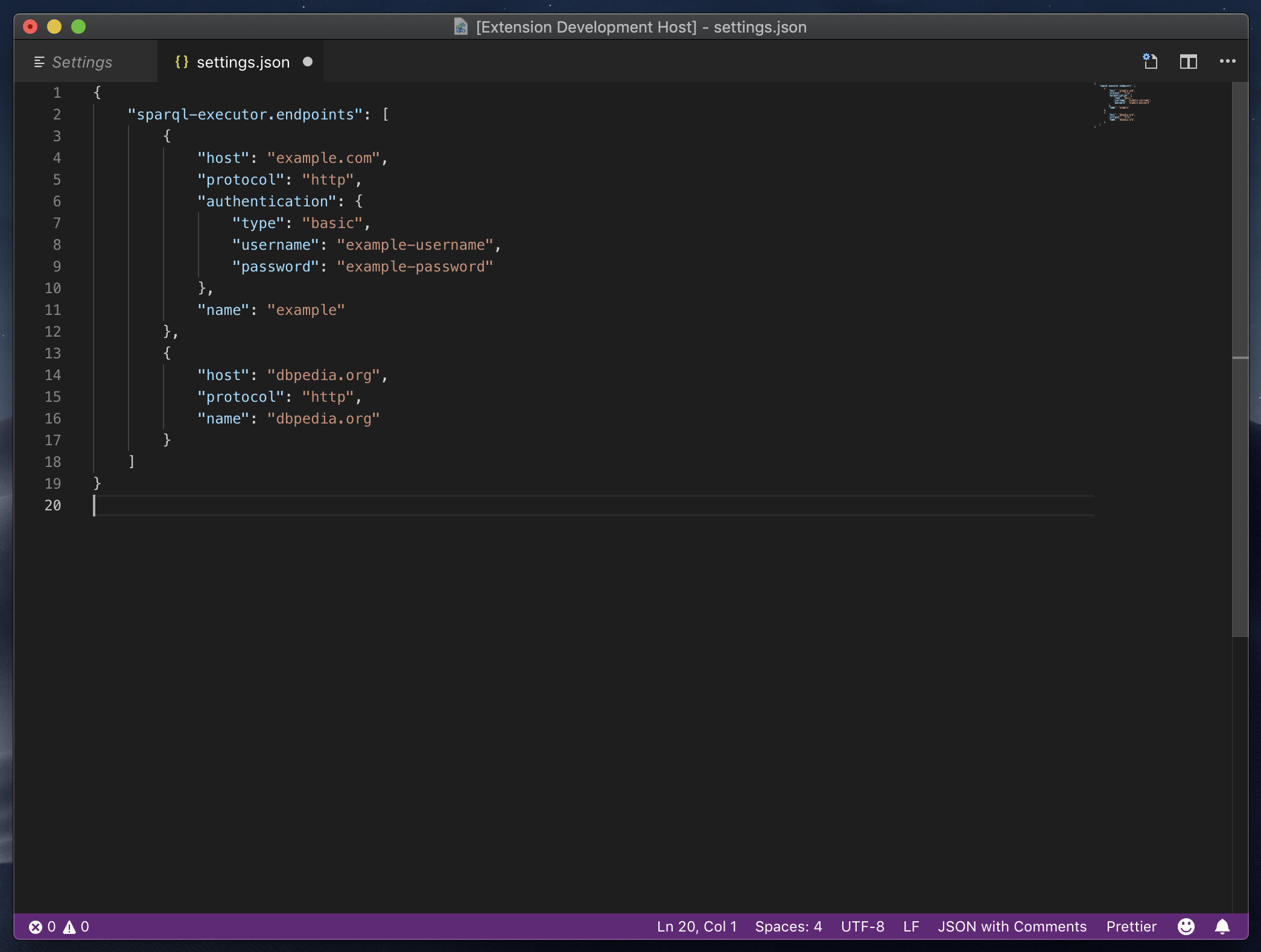Switch to the Settings tab
Image resolution: width=1261 pixels, height=952 pixels.
pyautogui.click(x=81, y=62)
